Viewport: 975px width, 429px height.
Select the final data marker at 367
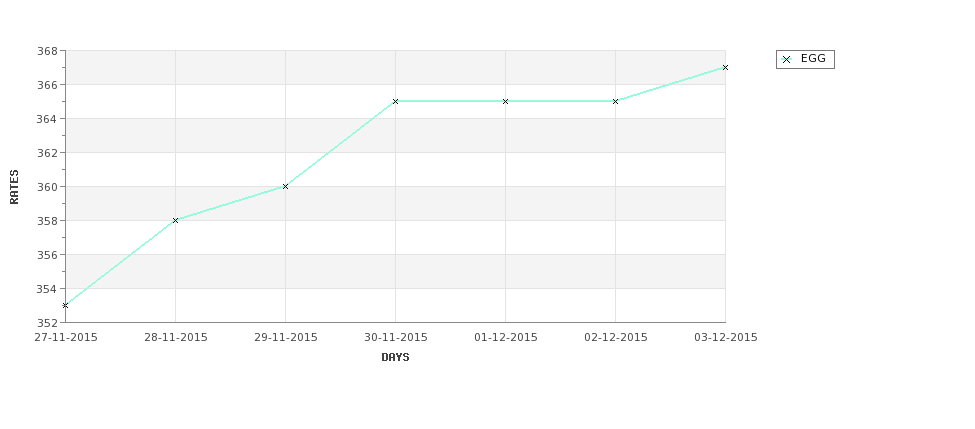(x=725, y=67)
